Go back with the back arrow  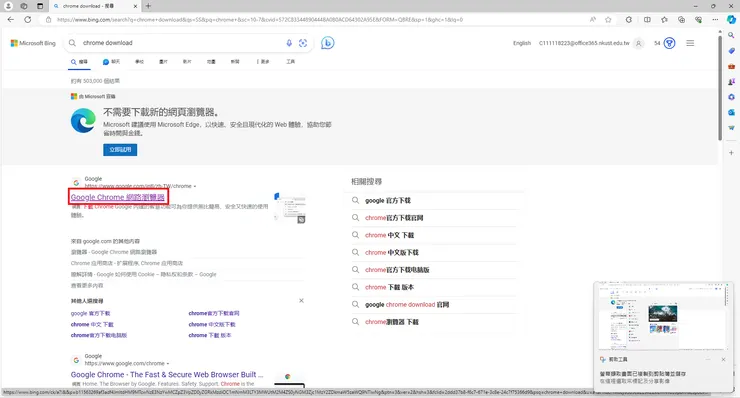[x=11, y=20]
